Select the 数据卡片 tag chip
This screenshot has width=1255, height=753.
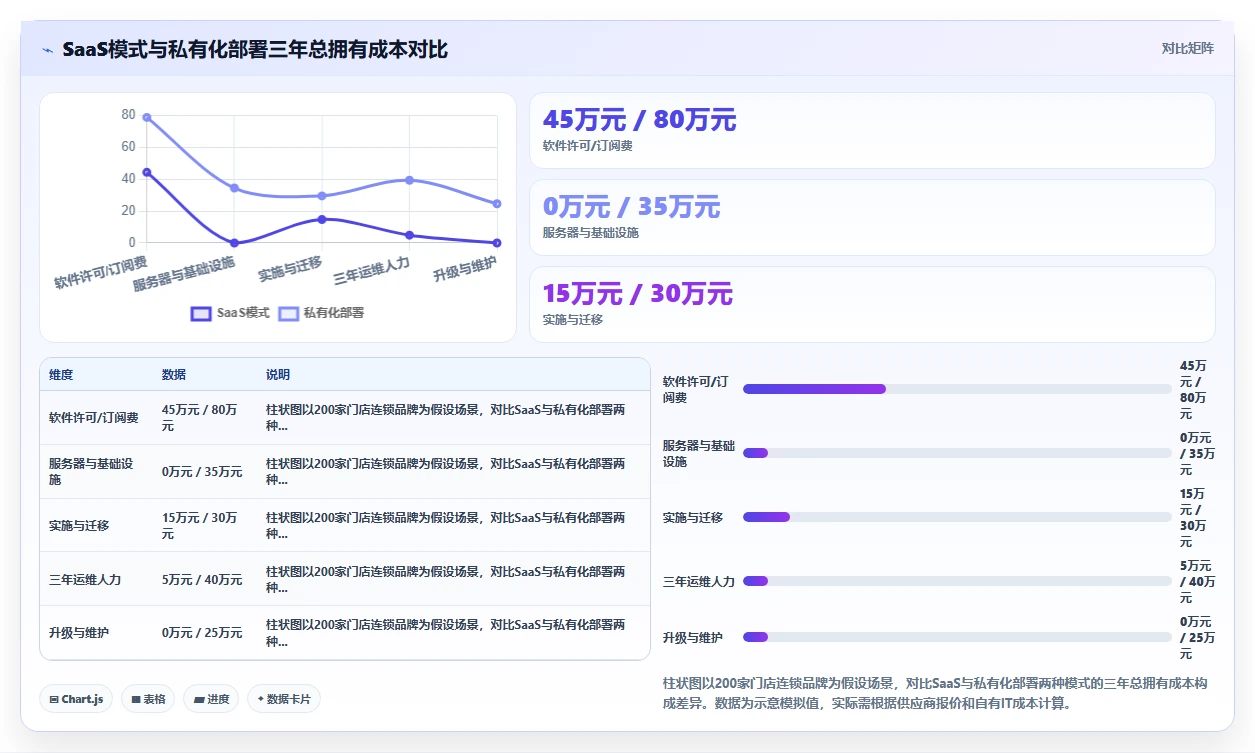point(284,699)
